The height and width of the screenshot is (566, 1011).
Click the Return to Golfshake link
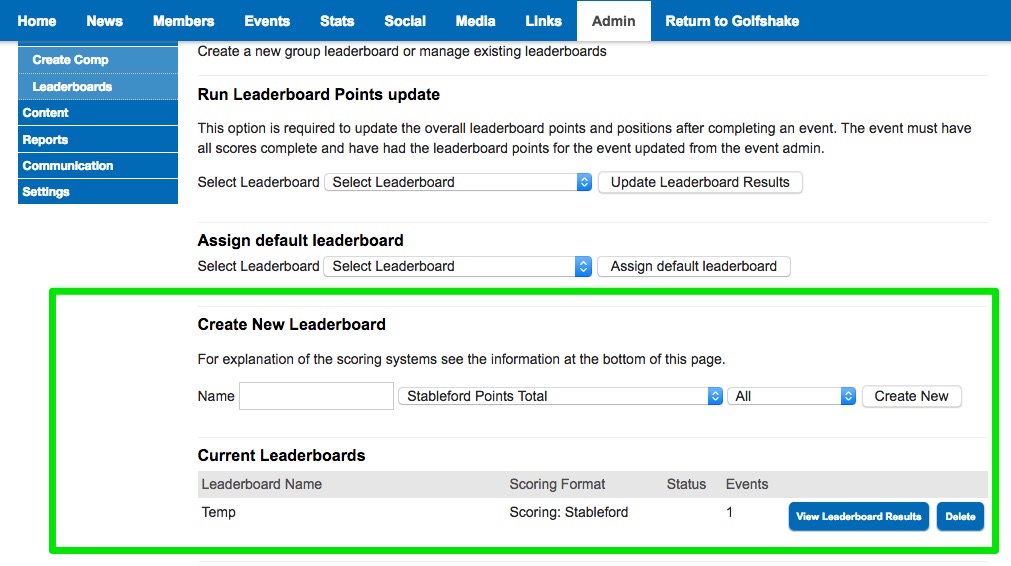click(x=732, y=21)
